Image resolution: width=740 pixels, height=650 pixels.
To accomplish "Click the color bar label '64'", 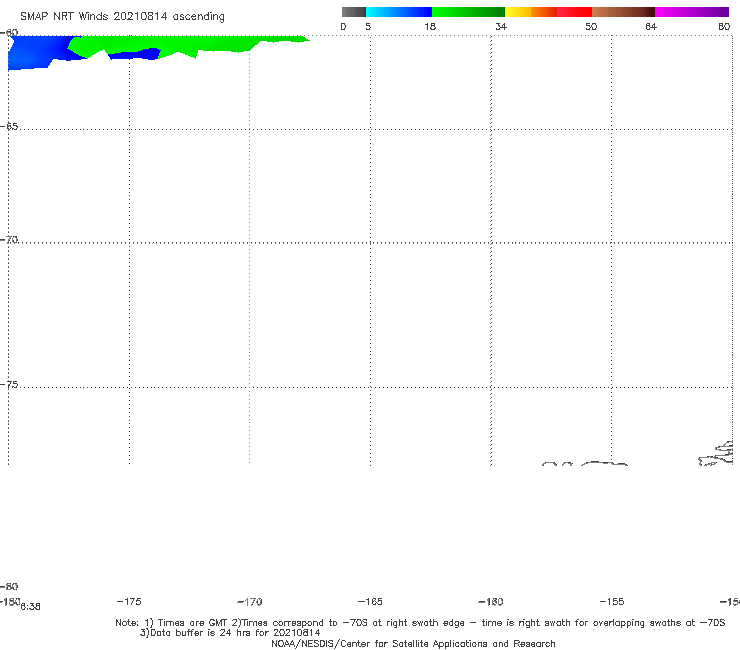I will (x=651, y=26).
